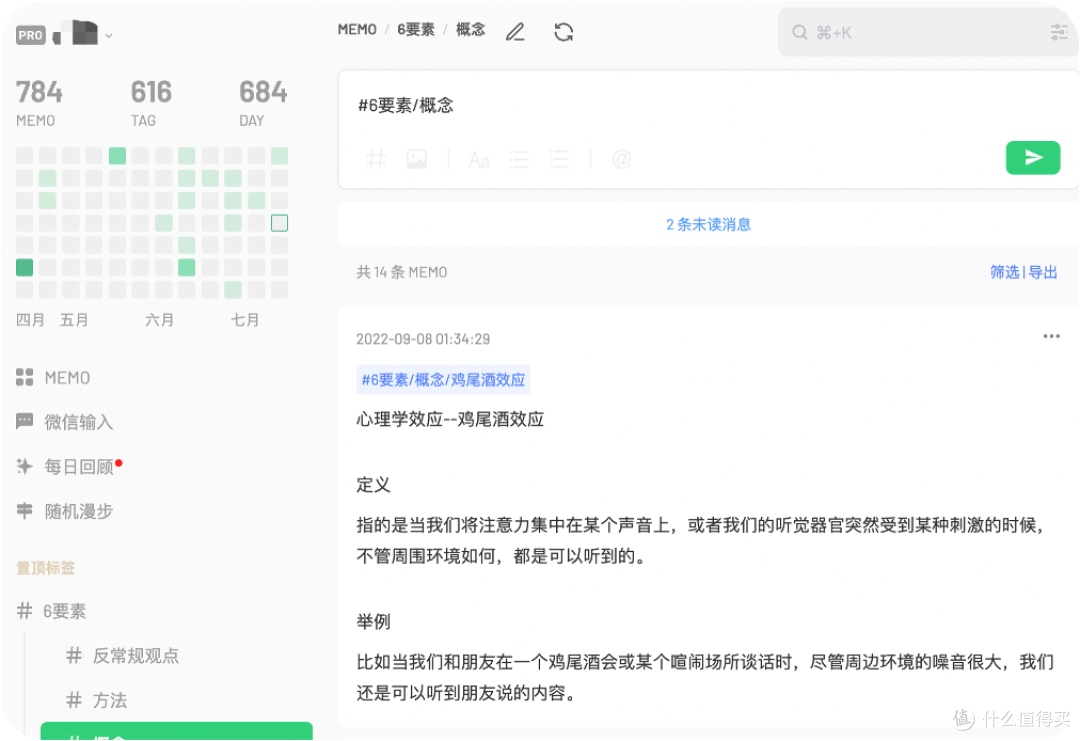The width and height of the screenshot is (1080, 741).
Task: Go to MEMO breadcrumb
Action: 357,30
